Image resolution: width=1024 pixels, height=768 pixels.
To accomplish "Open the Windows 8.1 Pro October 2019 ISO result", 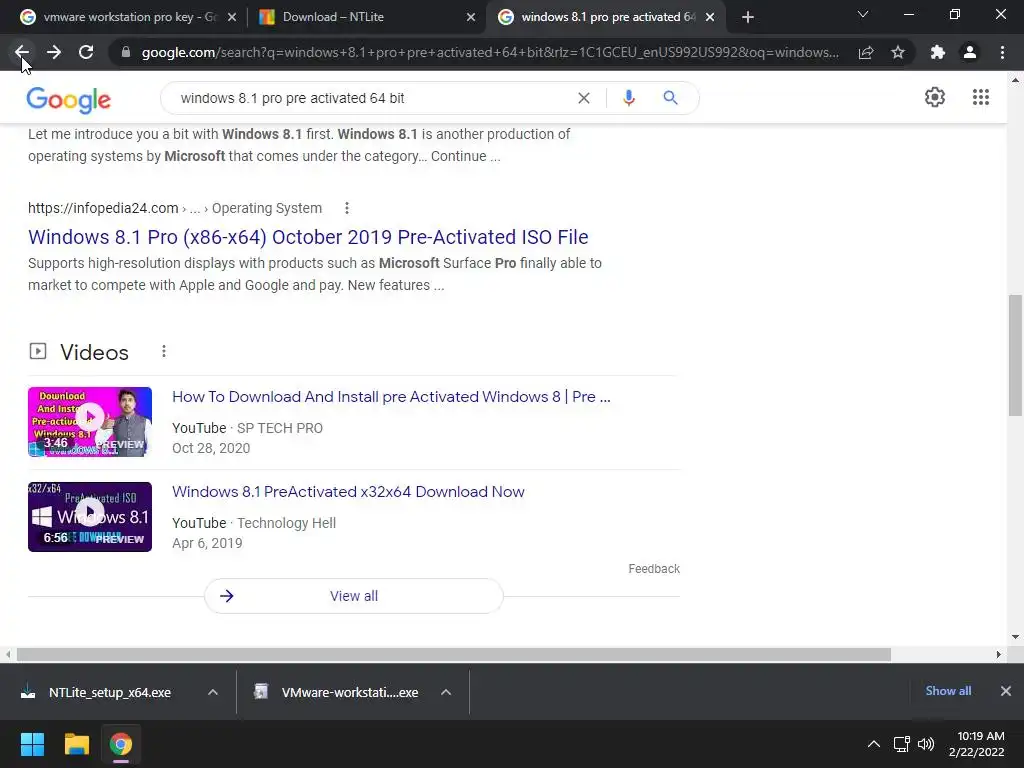I will [x=308, y=236].
